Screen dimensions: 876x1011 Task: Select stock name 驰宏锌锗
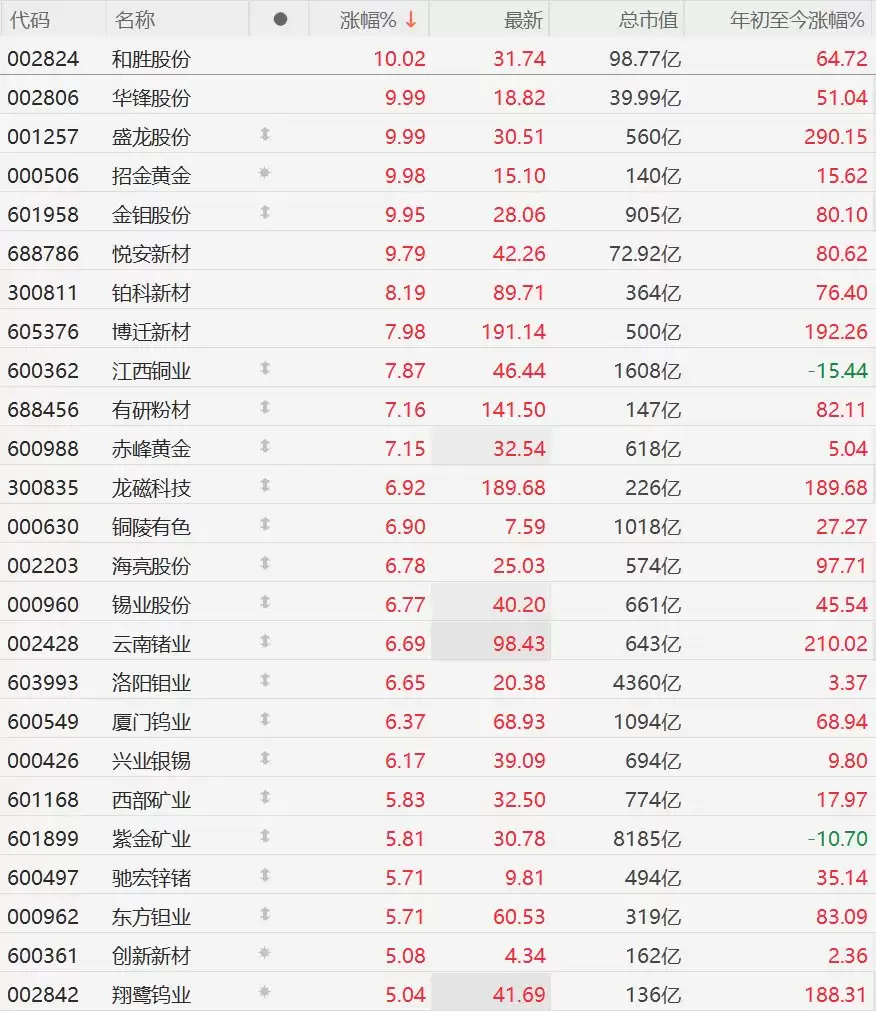(151, 878)
